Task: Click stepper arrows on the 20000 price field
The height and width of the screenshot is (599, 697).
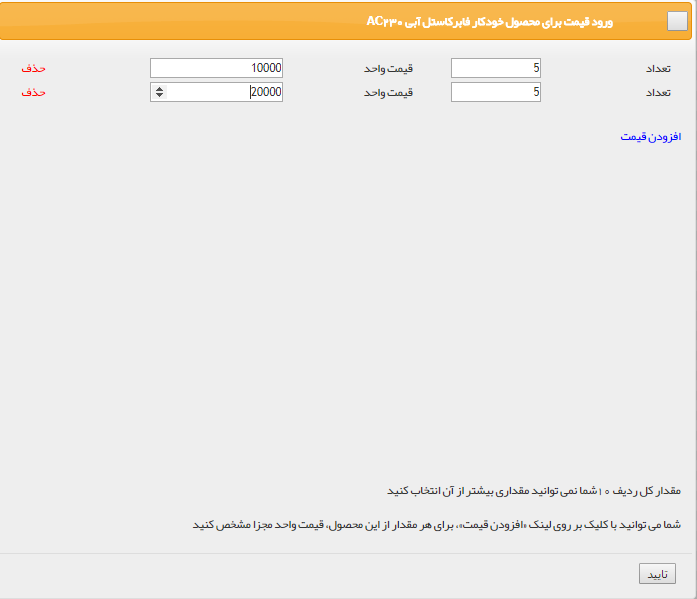Action: pos(160,92)
